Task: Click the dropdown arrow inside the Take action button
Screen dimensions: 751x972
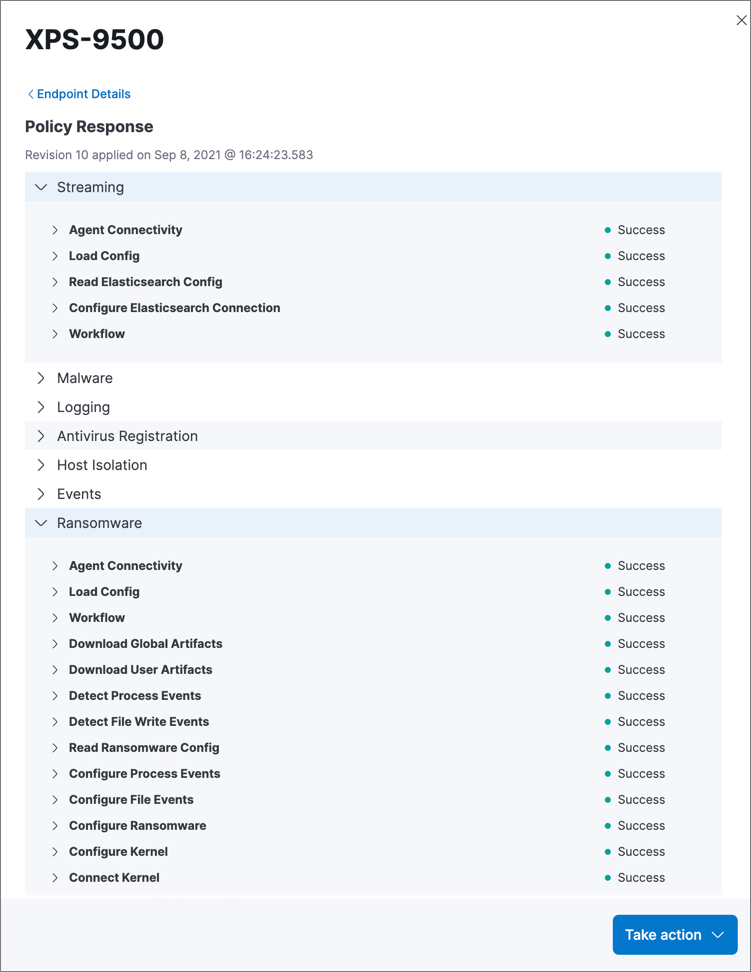Action: coord(718,934)
